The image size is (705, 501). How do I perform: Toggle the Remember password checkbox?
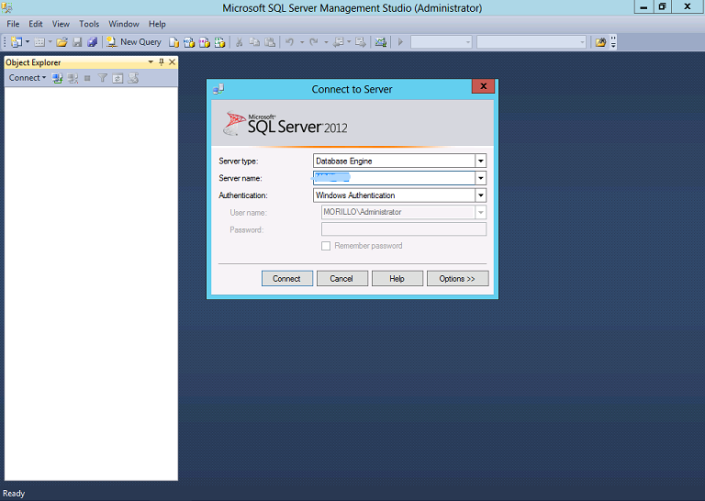click(325, 246)
